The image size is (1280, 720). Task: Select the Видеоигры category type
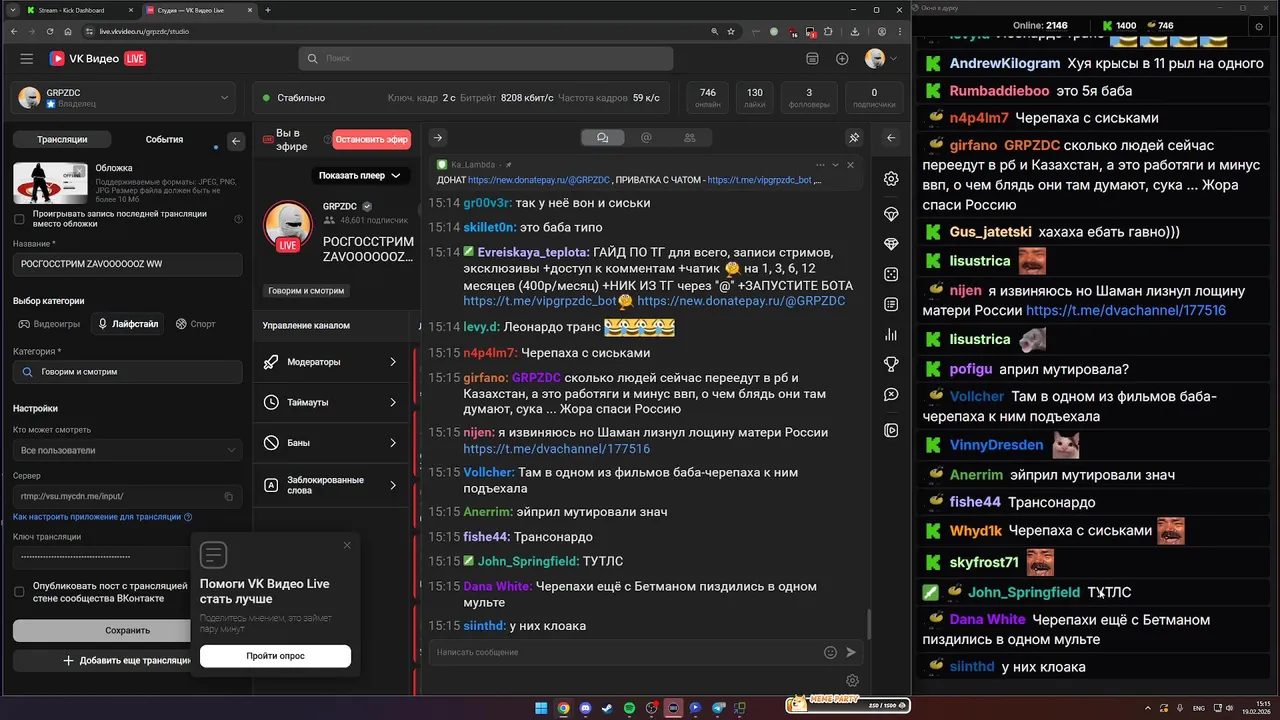click(x=49, y=324)
